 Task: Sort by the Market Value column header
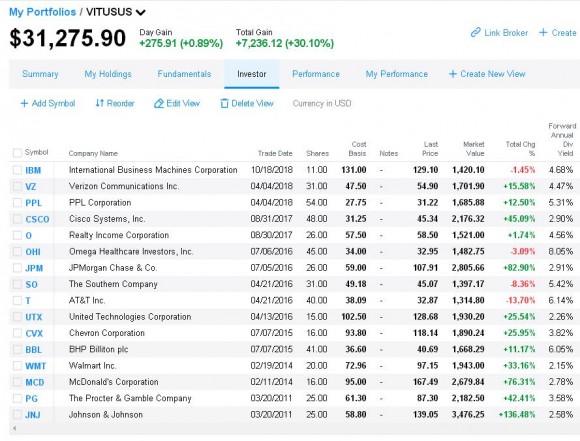click(474, 149)
